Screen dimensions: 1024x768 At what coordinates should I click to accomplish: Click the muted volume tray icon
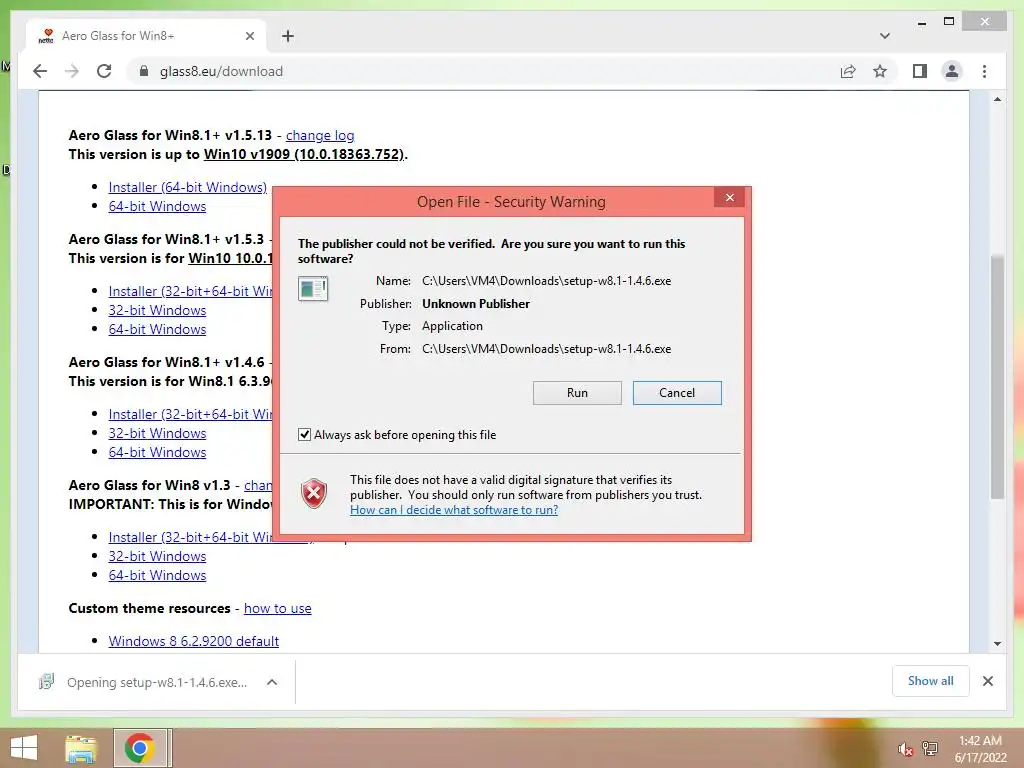[905, 749]
